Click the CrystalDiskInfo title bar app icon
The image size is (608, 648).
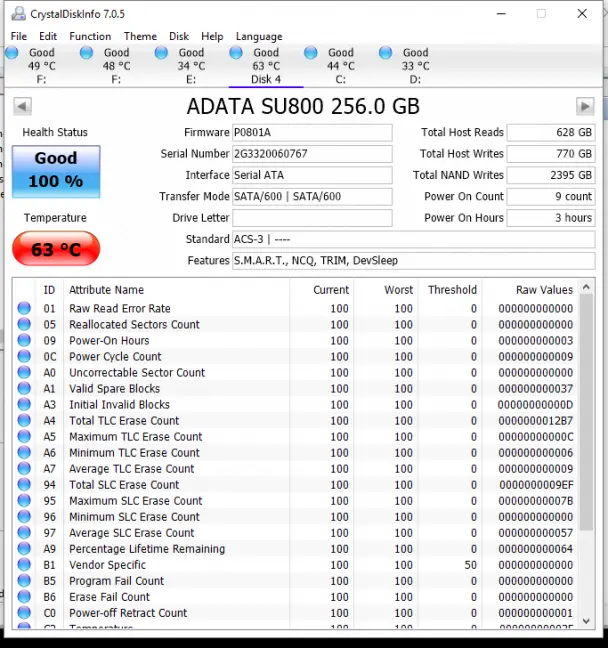18,14
